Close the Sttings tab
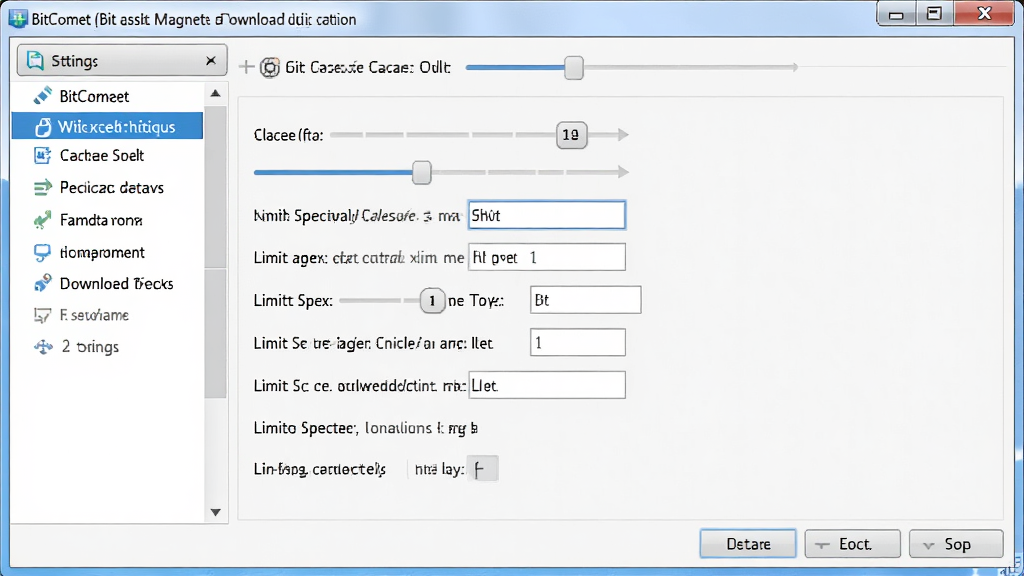1024x576 pixels. [210, 61]
